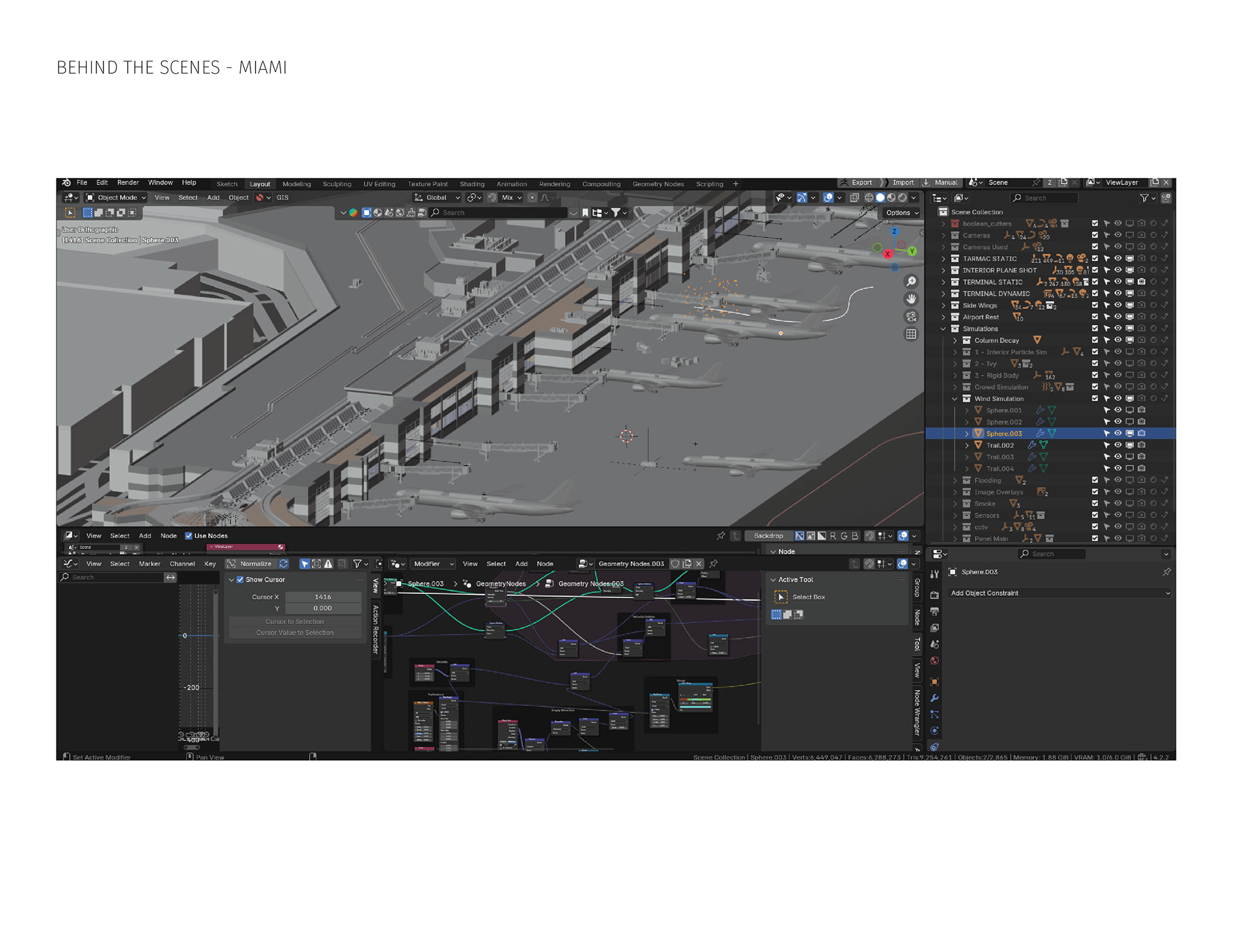Disable the Show Cursor checkbox
This screenshot has height=952, width=1233.
pos(240,580)
